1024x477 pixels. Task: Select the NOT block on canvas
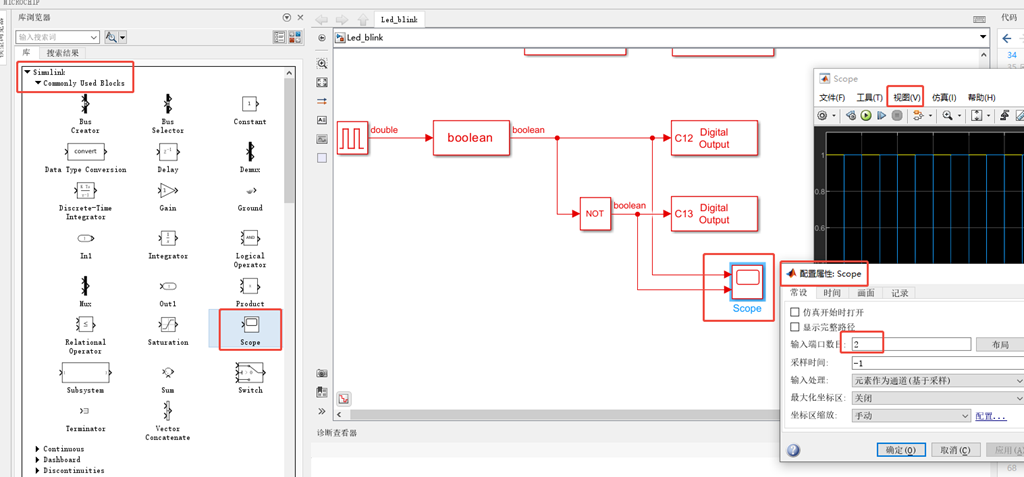tap(595, 214)
